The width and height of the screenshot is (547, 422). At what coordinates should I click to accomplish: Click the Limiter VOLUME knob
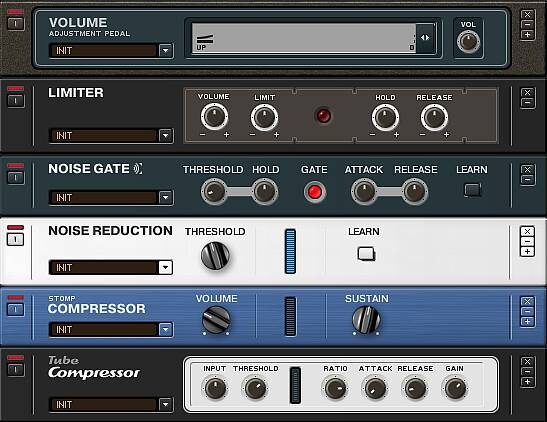pos(214,116)
